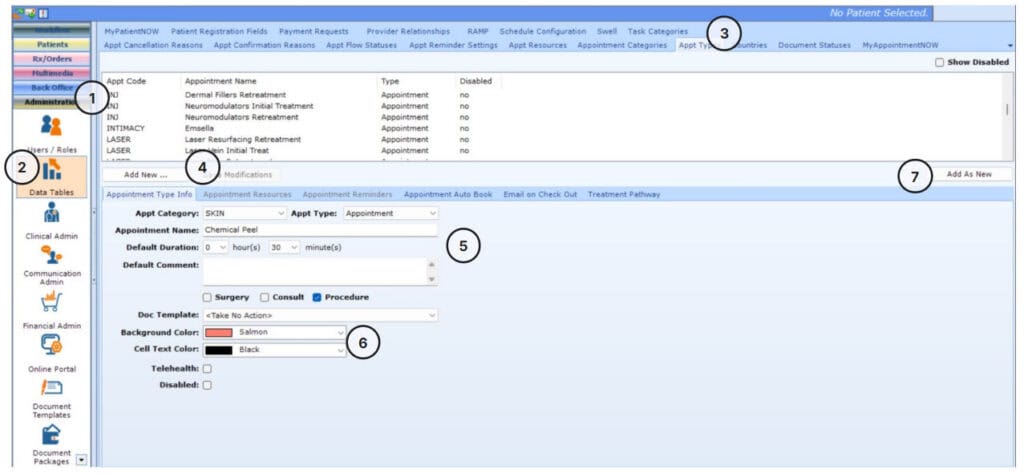Open the Online Portal icon
The width and height of the screenshot is (1024, 474).
click(x=51, y=345)
